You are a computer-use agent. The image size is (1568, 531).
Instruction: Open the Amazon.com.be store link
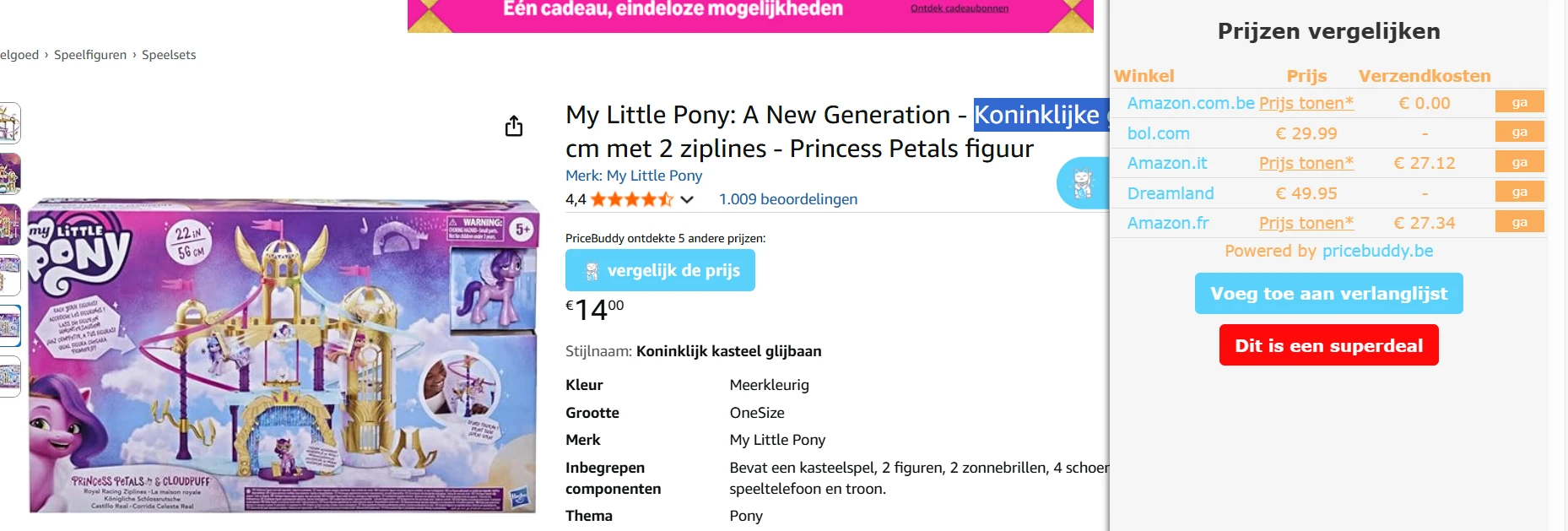tap(1190, 103)
